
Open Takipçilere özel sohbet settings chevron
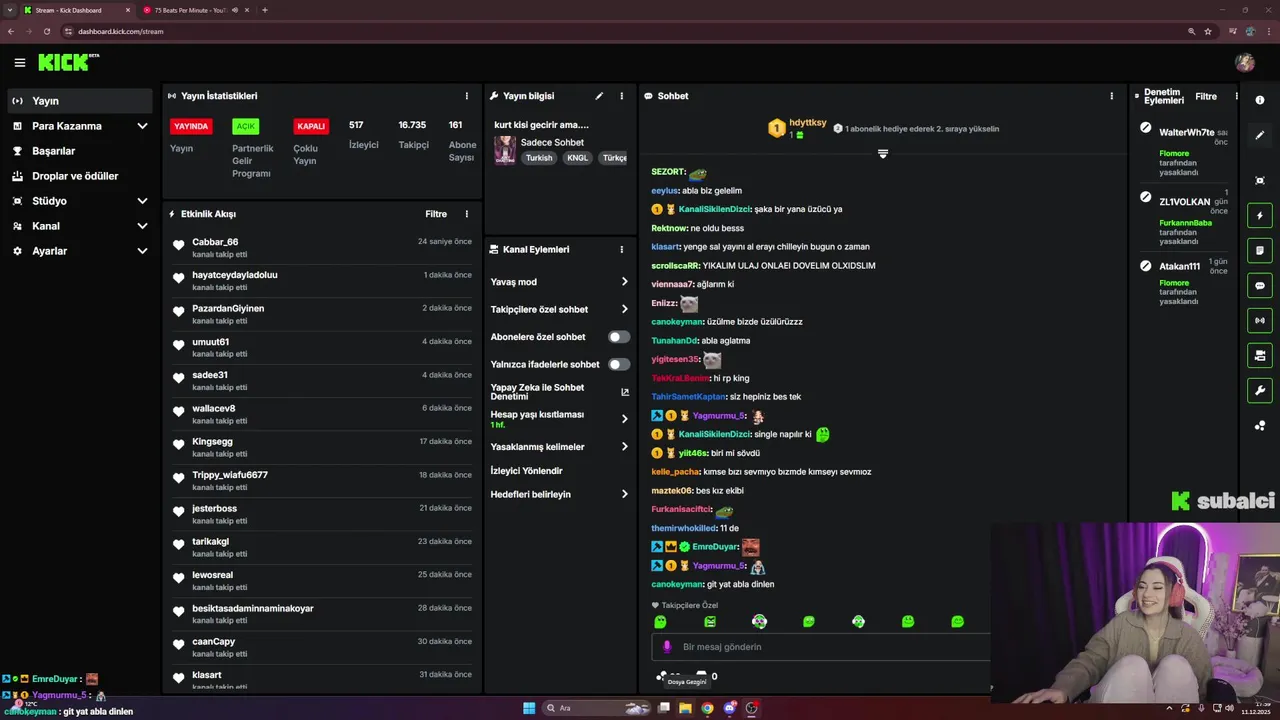coord(624,309)
